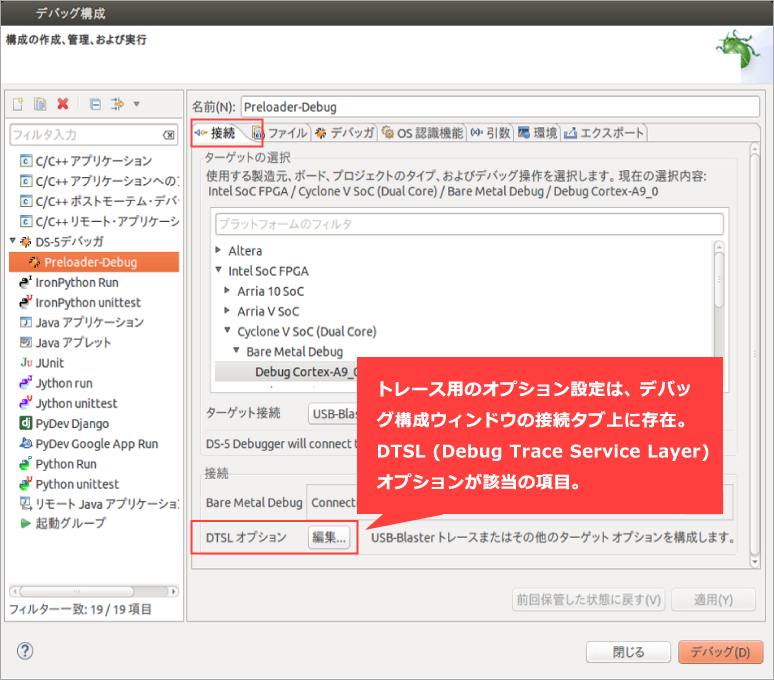Click the help question mark icon
Viewport: 774px width, 680px height.
(x=25, y=651)
